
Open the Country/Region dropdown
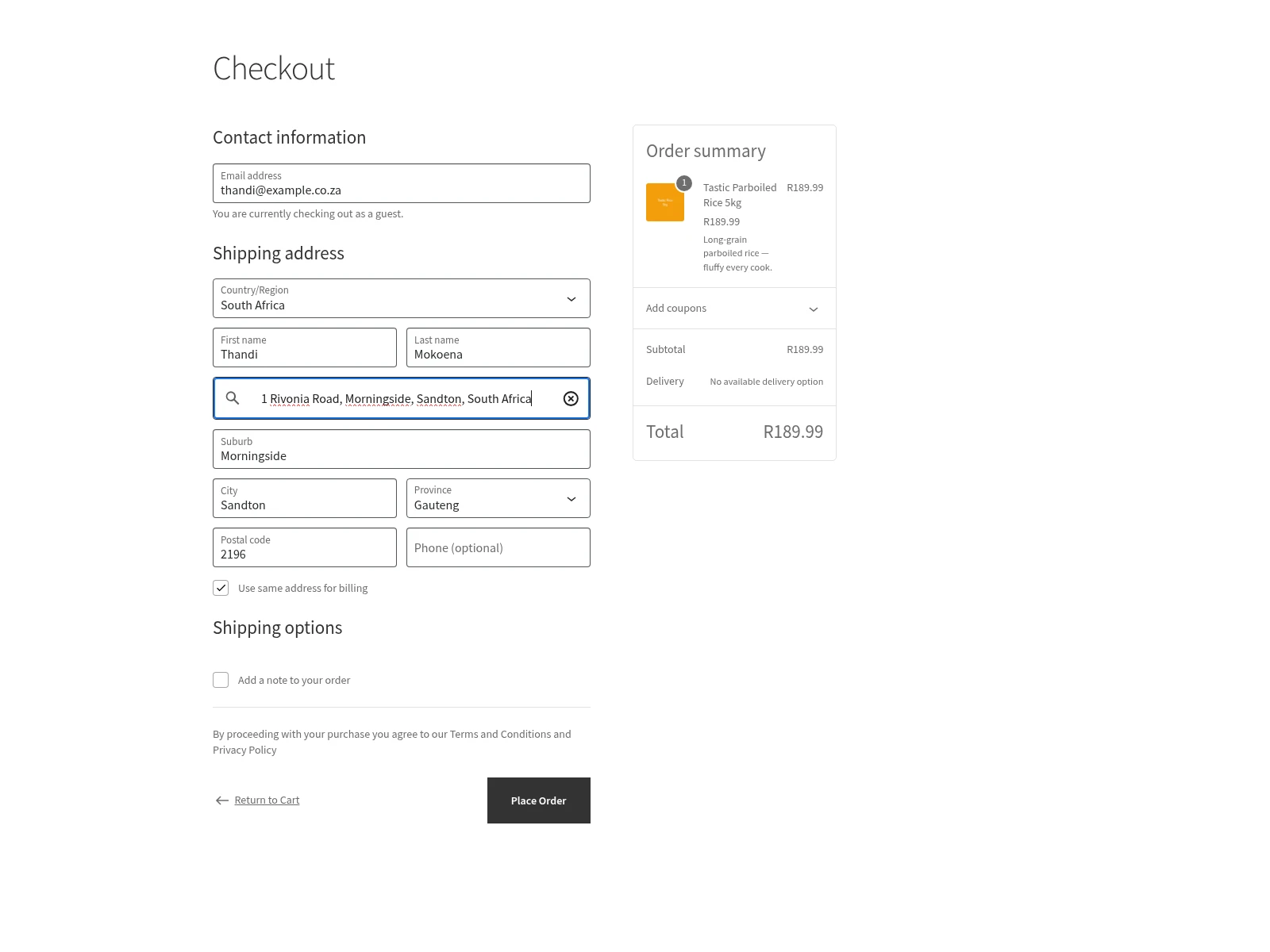click(402, 298)
